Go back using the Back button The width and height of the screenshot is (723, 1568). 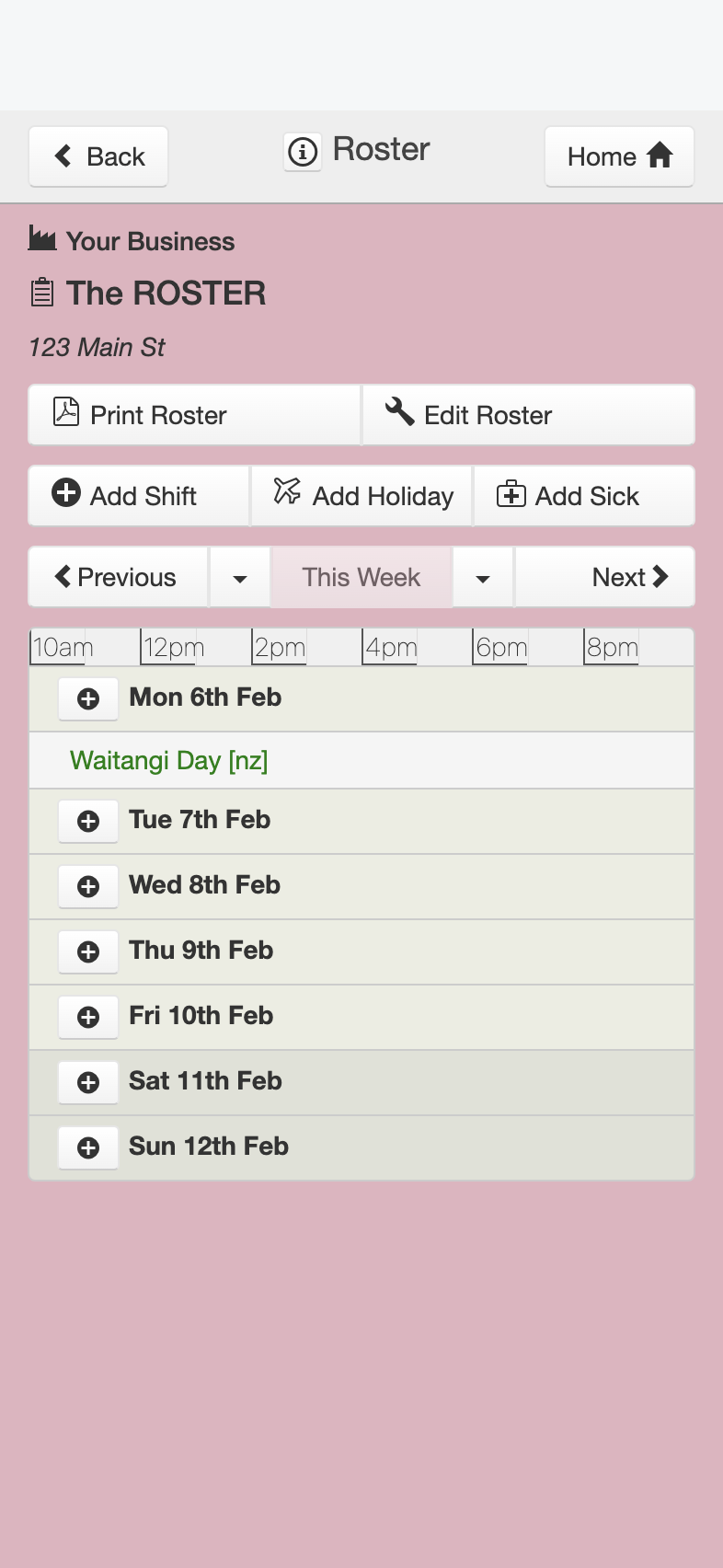(98, 156)
